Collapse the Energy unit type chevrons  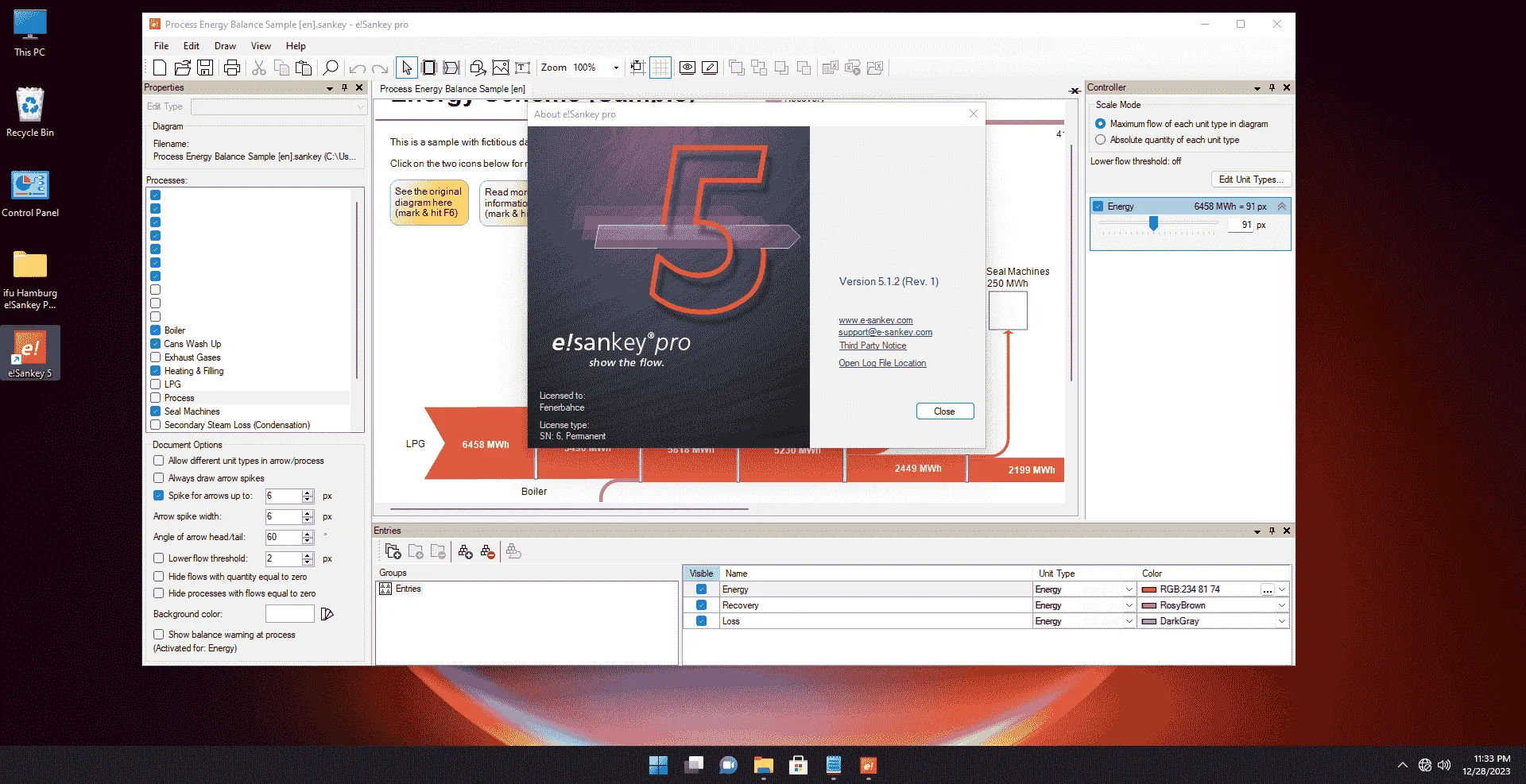pos(1281,207)
